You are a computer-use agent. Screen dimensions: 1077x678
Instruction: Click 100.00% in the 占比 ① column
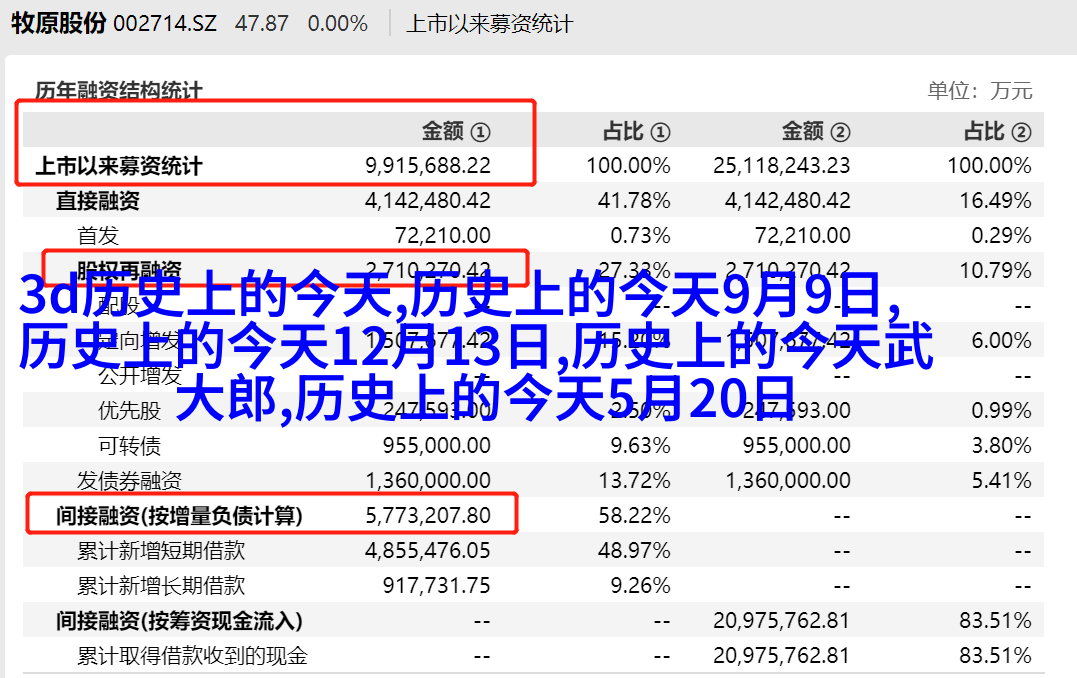pos(628,166)
